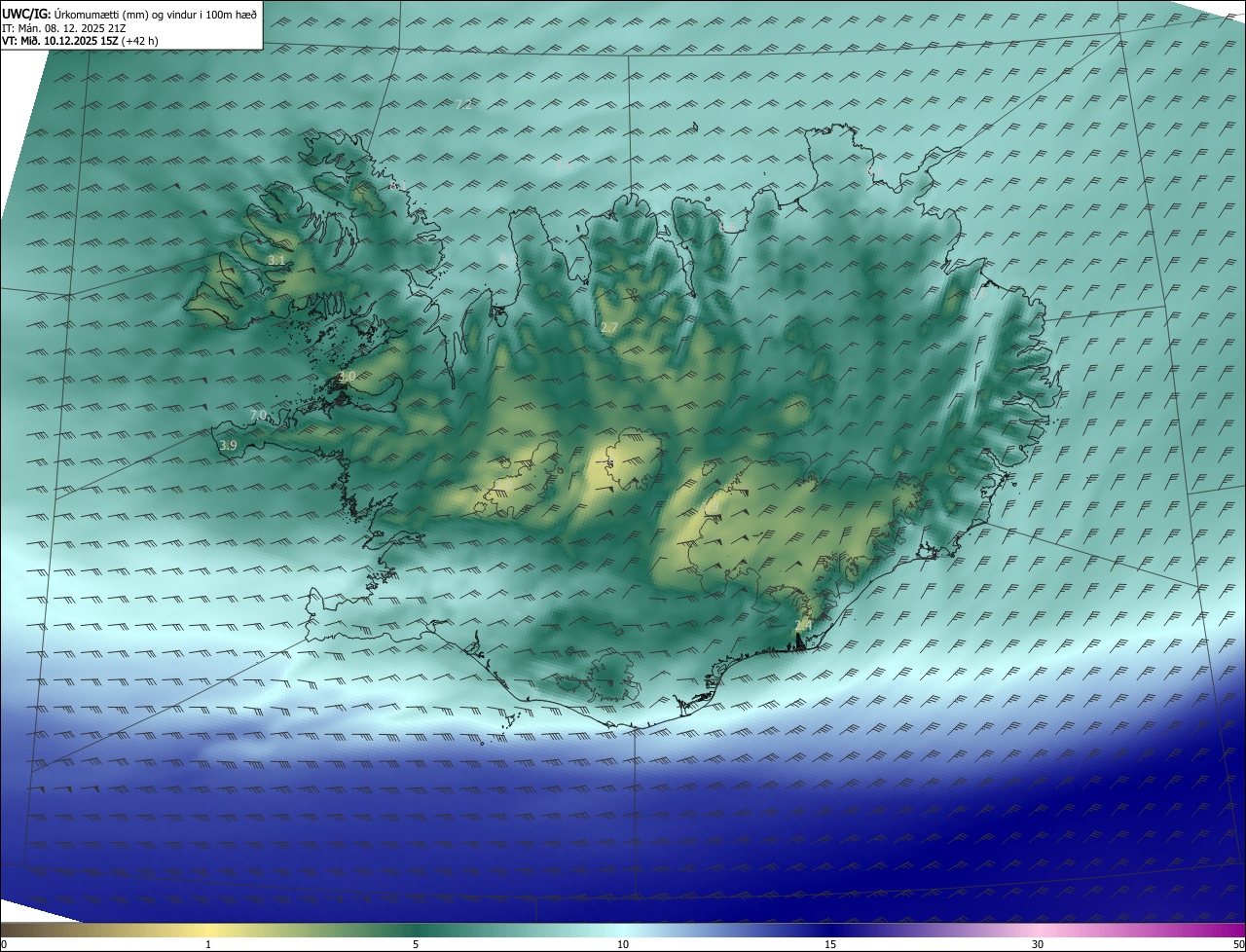Click the color scale tick label "5"
The width and height of the screenshot is (1246, 952).
pyautogui.click(x=416, y=944)
